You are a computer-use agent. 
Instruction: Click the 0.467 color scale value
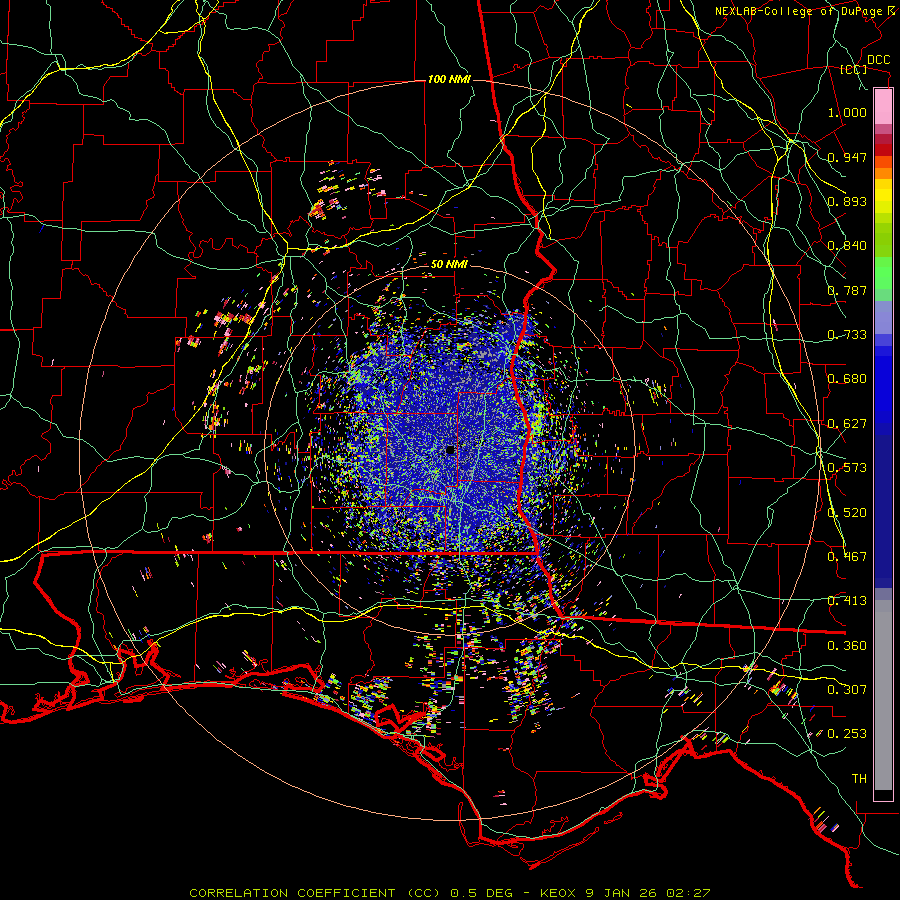pyautogui.click(x=847, y=557)
